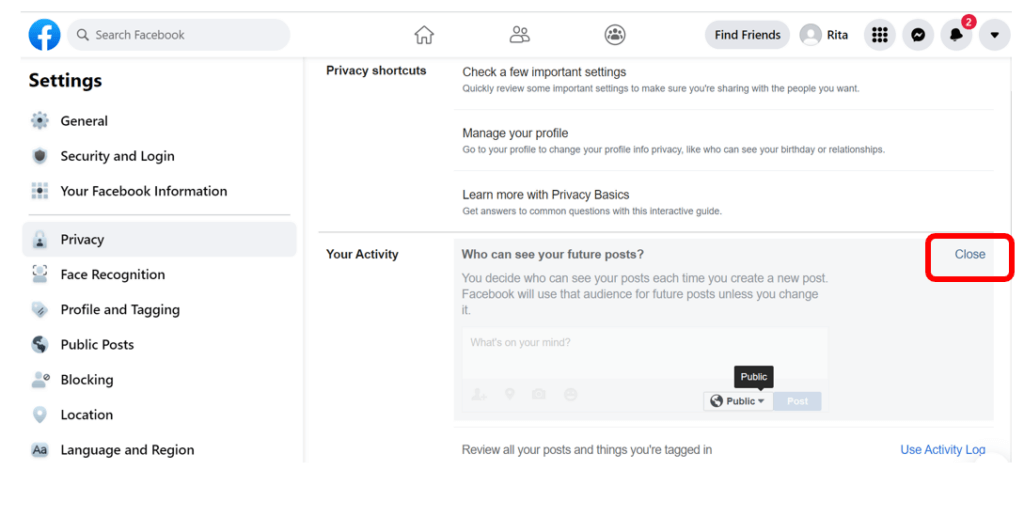Click the search magnifier icon
1024x532 pixels.
pyautogui.click(x=82, y=35)
